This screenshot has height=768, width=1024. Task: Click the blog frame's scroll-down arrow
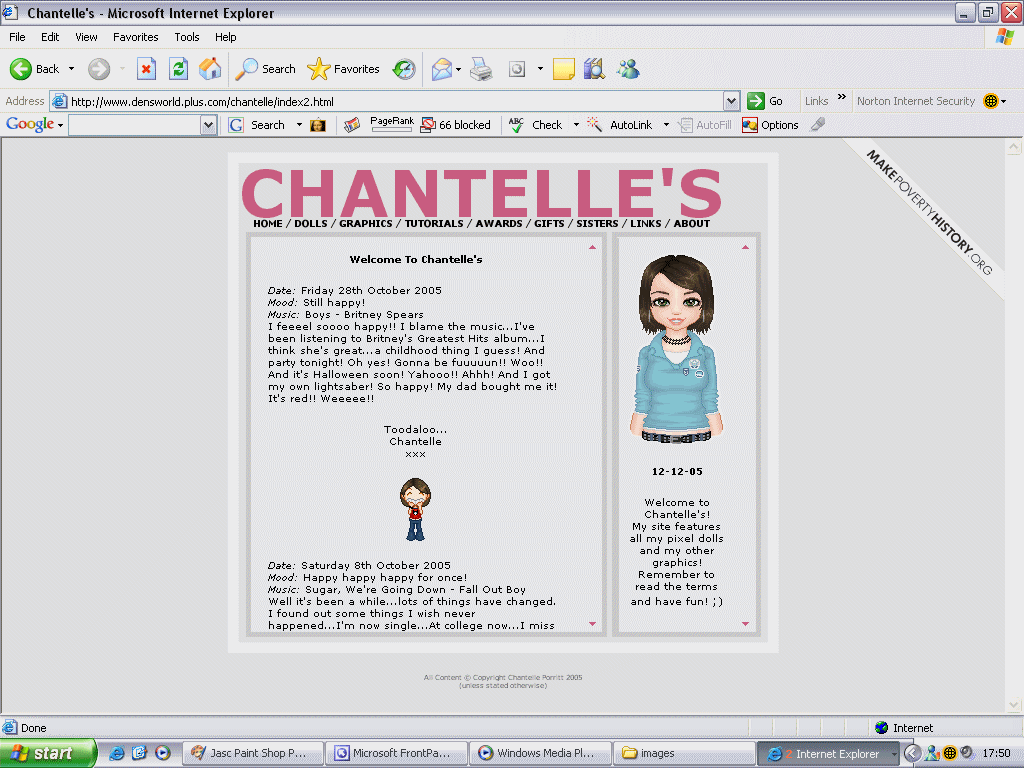click(592, 624)
